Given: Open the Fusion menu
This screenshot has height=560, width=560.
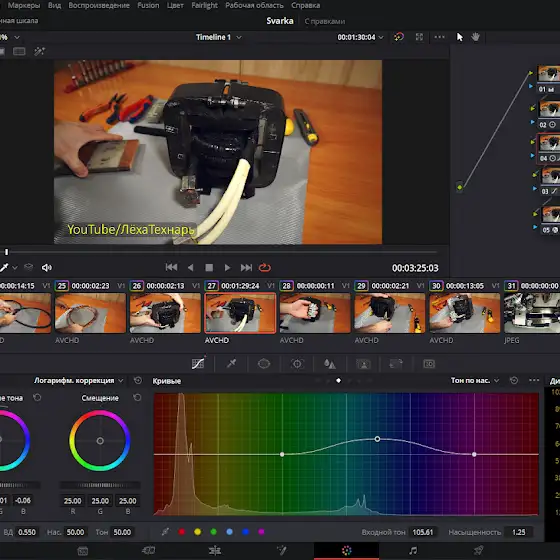Looking at the screenshot, I should [148, 5].
